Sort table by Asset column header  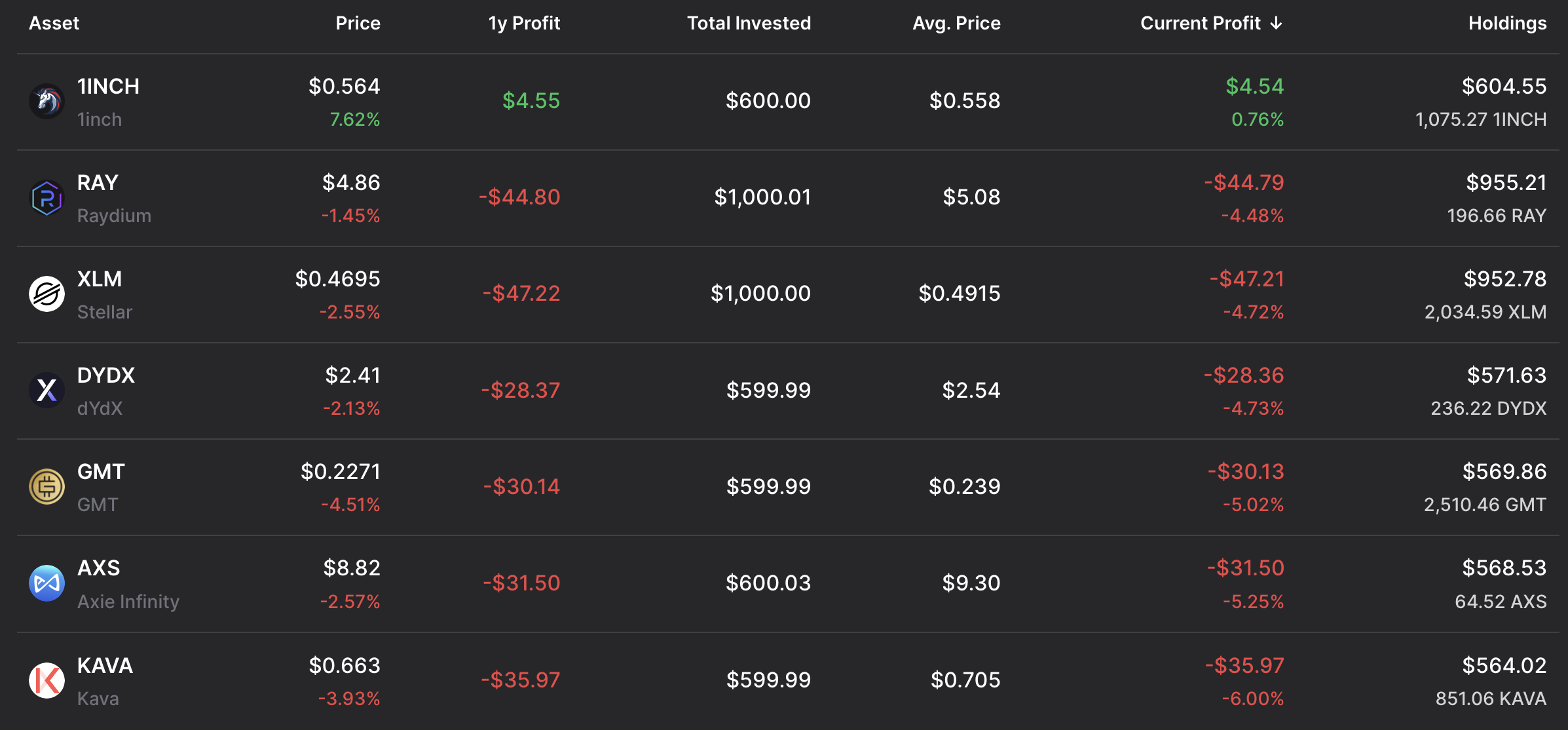click(54, 24)
